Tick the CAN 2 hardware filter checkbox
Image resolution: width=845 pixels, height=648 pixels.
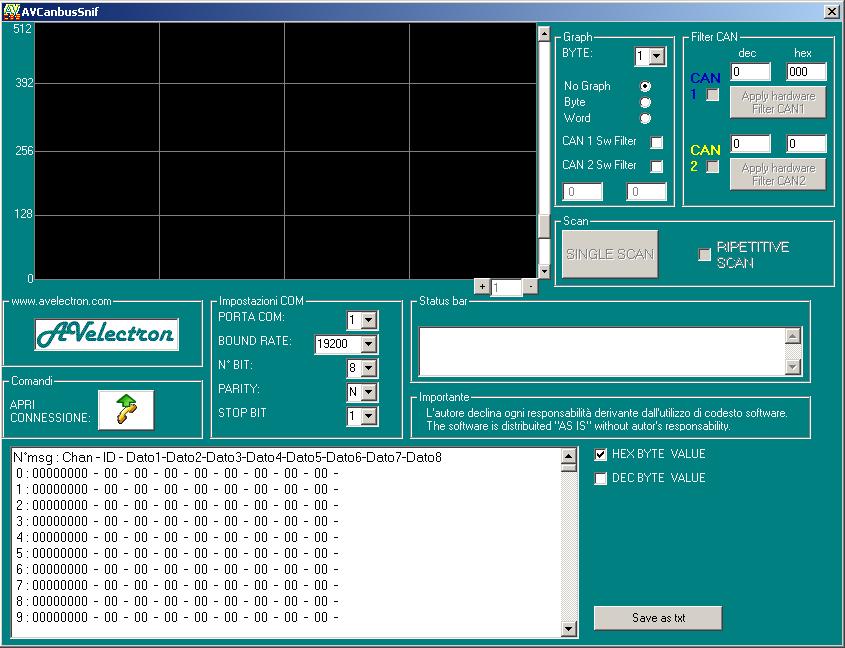coord(712,167)
